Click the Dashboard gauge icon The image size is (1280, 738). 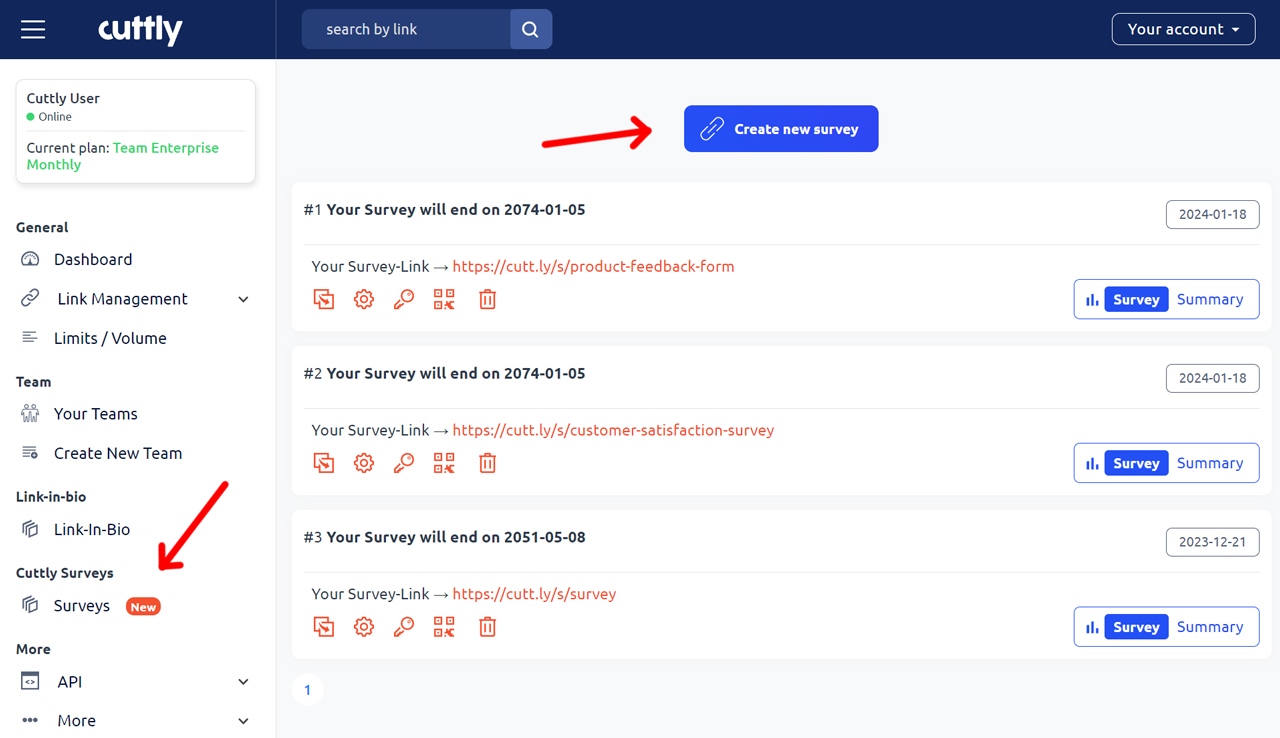click(30, 259)
